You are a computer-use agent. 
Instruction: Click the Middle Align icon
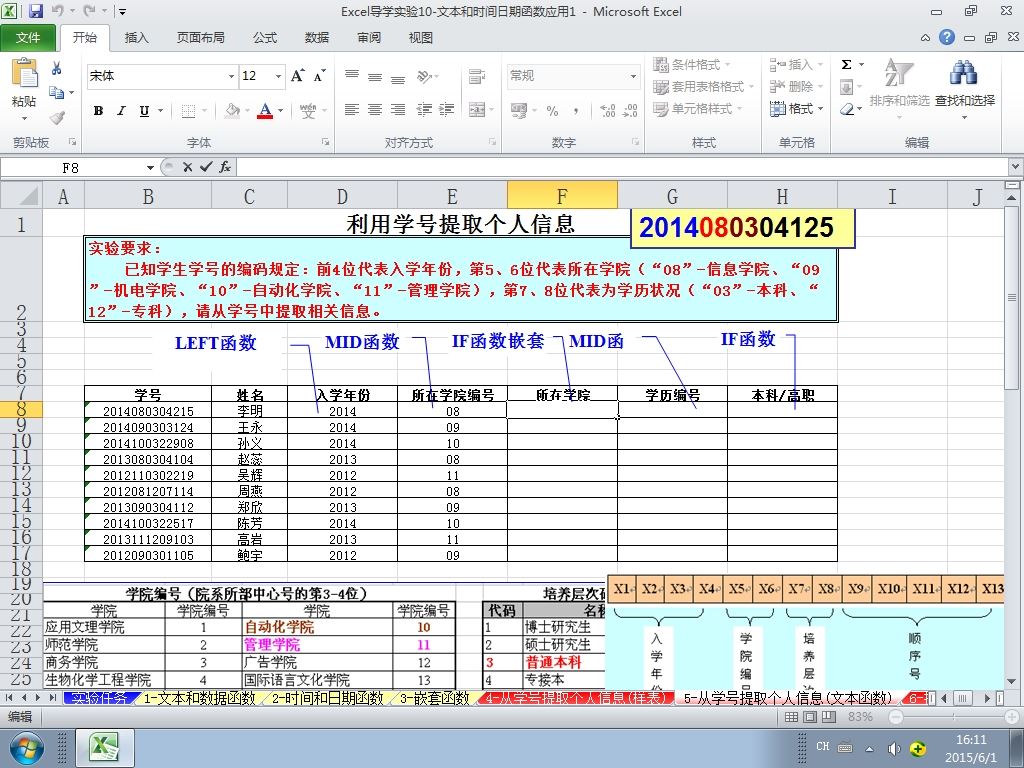click(x=375, y=76)
